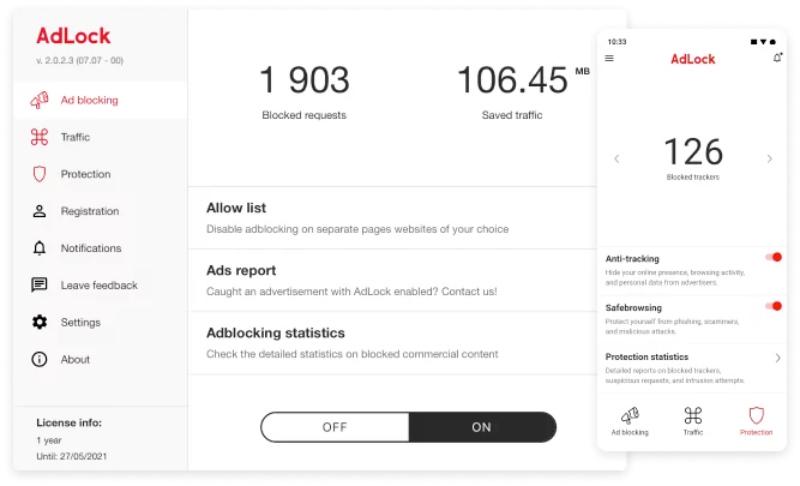The image size is (800, 486).
Task: Select the mobile Ad blocking tab
Action: (x=630, y=420)
